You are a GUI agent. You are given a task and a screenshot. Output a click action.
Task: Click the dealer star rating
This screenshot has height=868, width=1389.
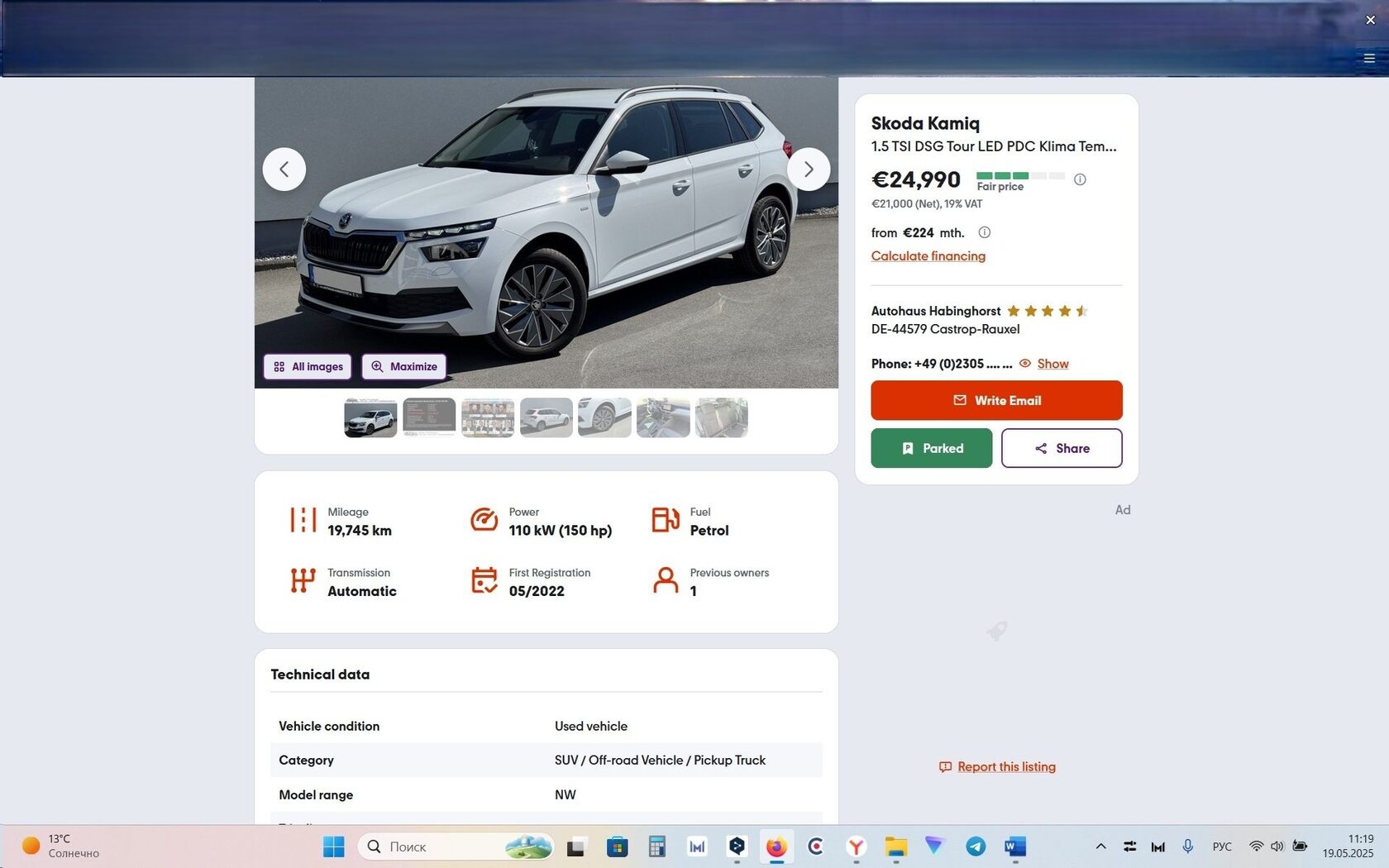pyautogui.click(x=1048, y=311)
